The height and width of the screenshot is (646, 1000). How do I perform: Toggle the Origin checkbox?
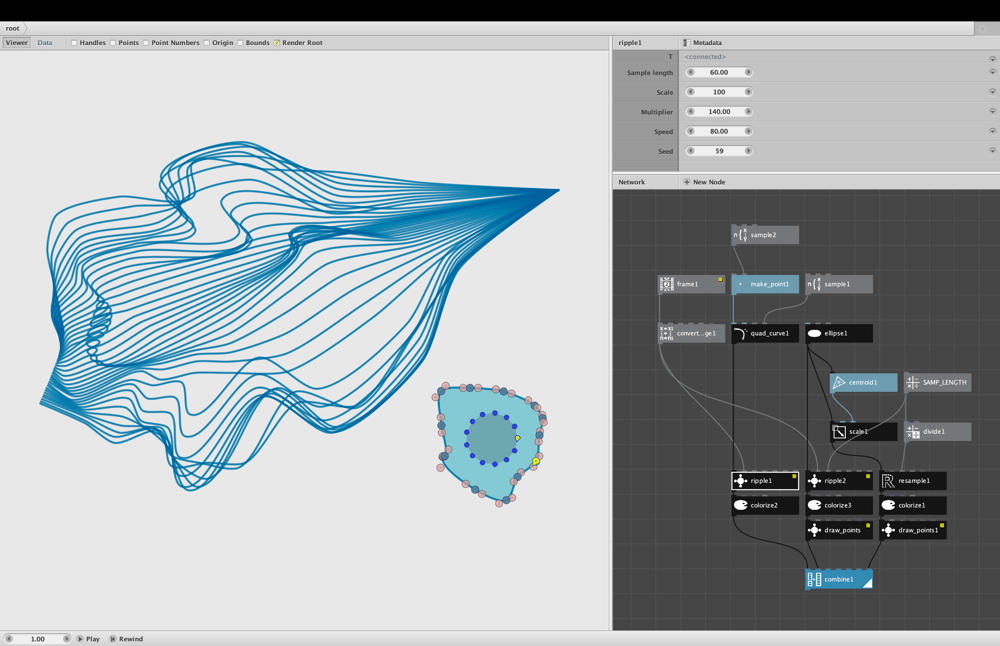(207, 43)
